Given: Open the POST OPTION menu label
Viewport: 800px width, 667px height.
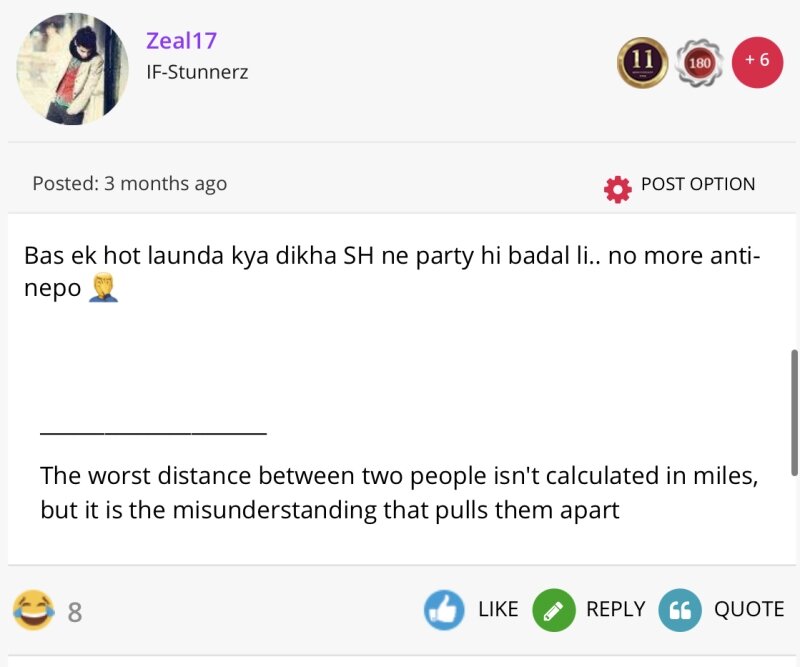Looking at the screenshot, I should click(x=697, y=184).
